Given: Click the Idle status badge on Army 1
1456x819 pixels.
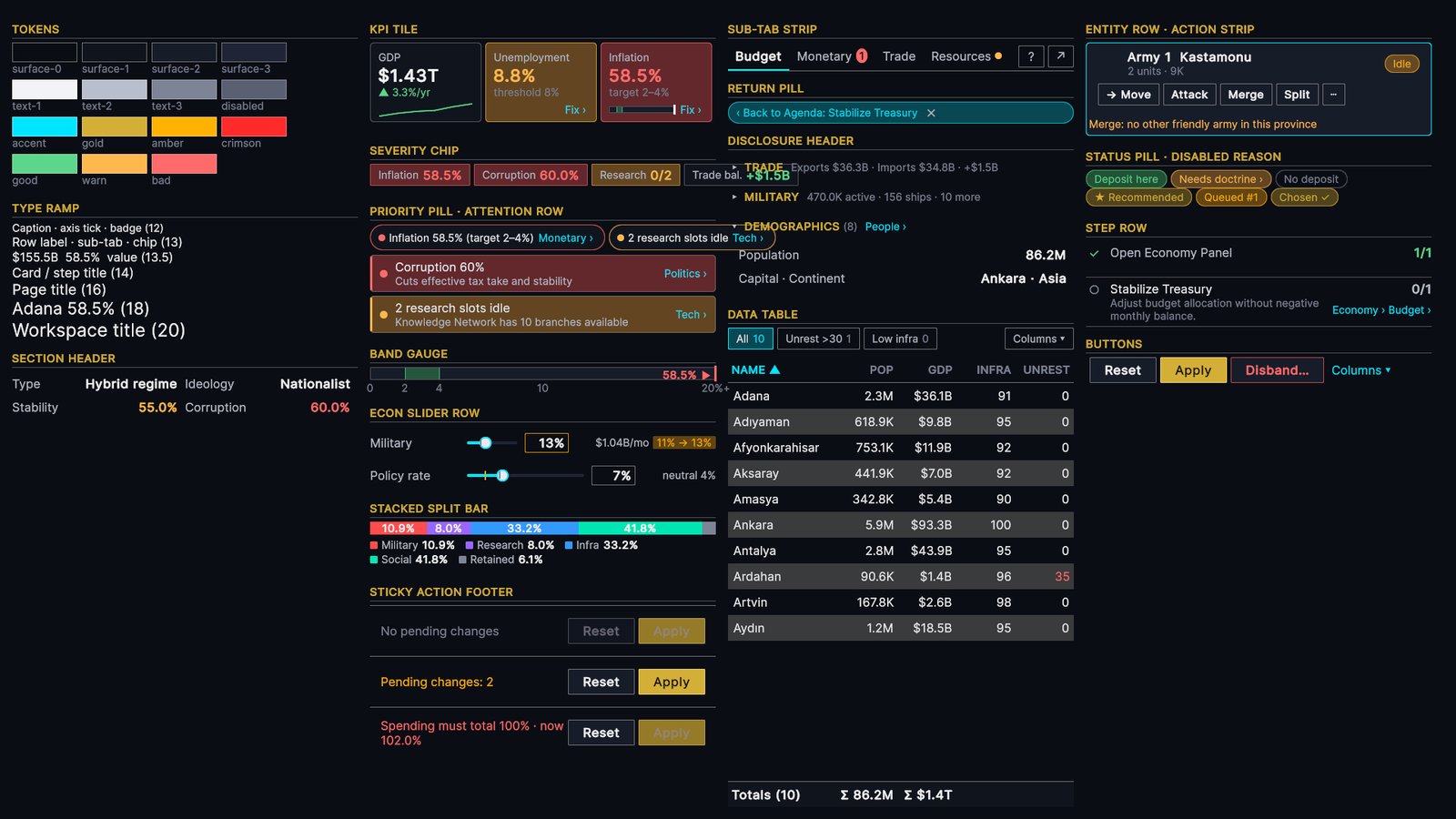Looking at the screenshot, I should pyautogui.click(x=1401, y=64).
